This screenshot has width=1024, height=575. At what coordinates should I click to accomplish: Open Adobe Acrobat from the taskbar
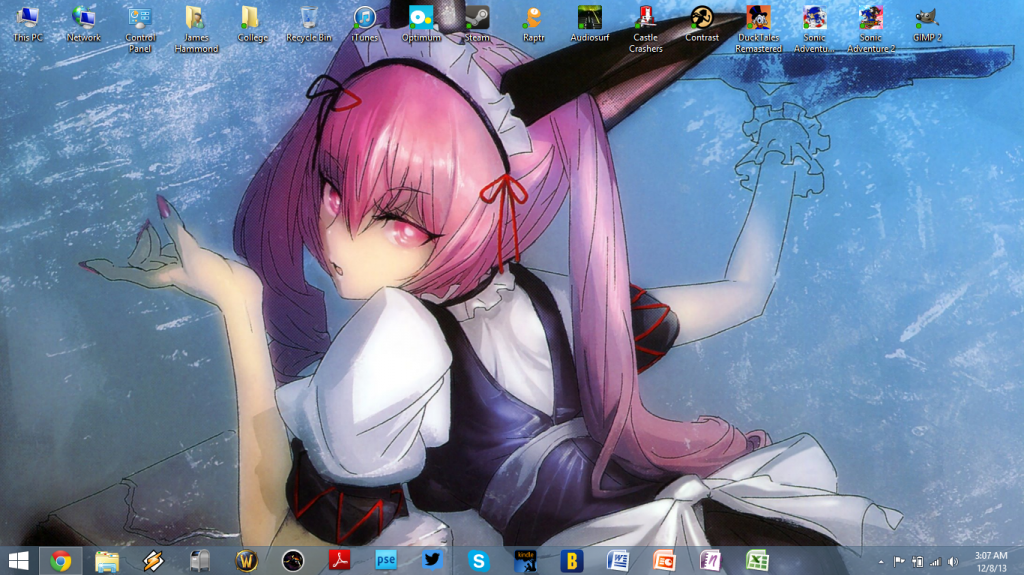coord(339,561)
